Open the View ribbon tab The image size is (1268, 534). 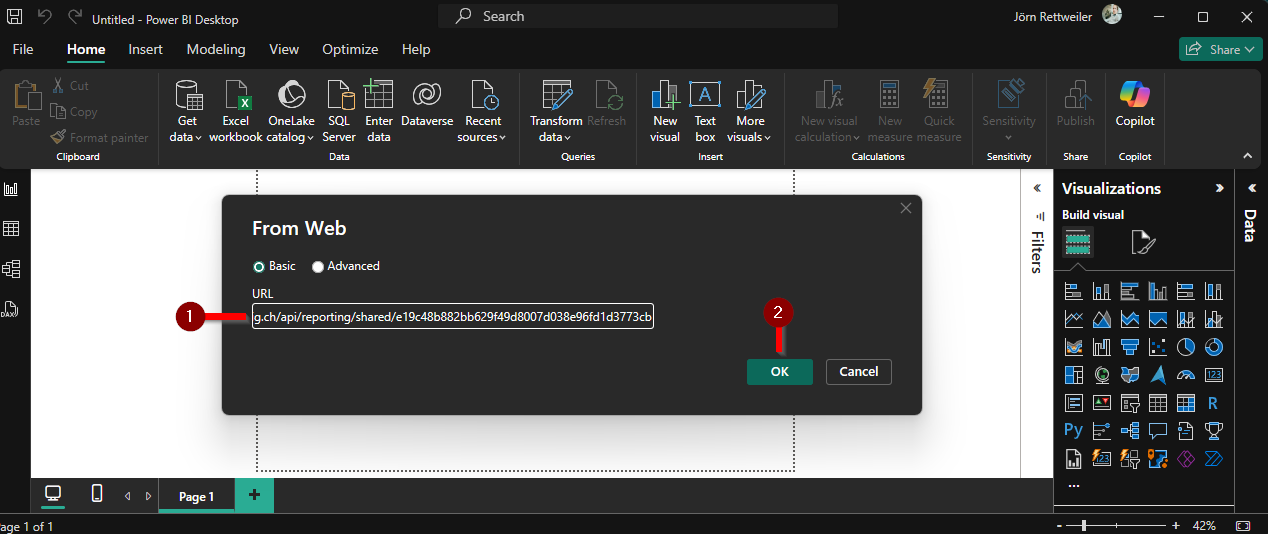284,49
